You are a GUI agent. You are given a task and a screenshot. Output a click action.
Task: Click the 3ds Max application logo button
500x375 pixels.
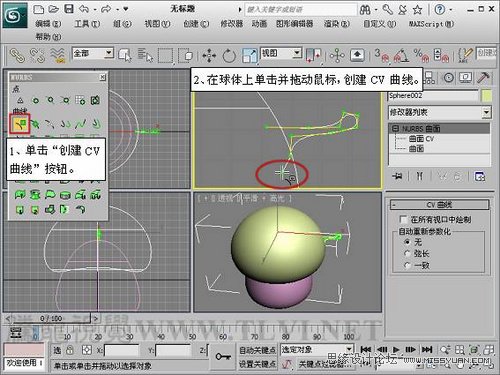(x=14, y=15)
